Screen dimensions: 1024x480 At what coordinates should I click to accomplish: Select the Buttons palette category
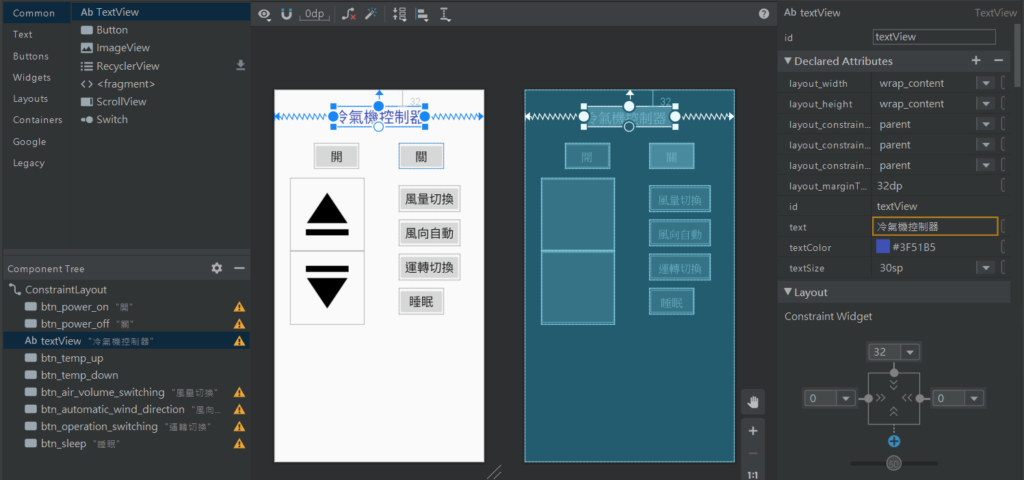[30, 56]
